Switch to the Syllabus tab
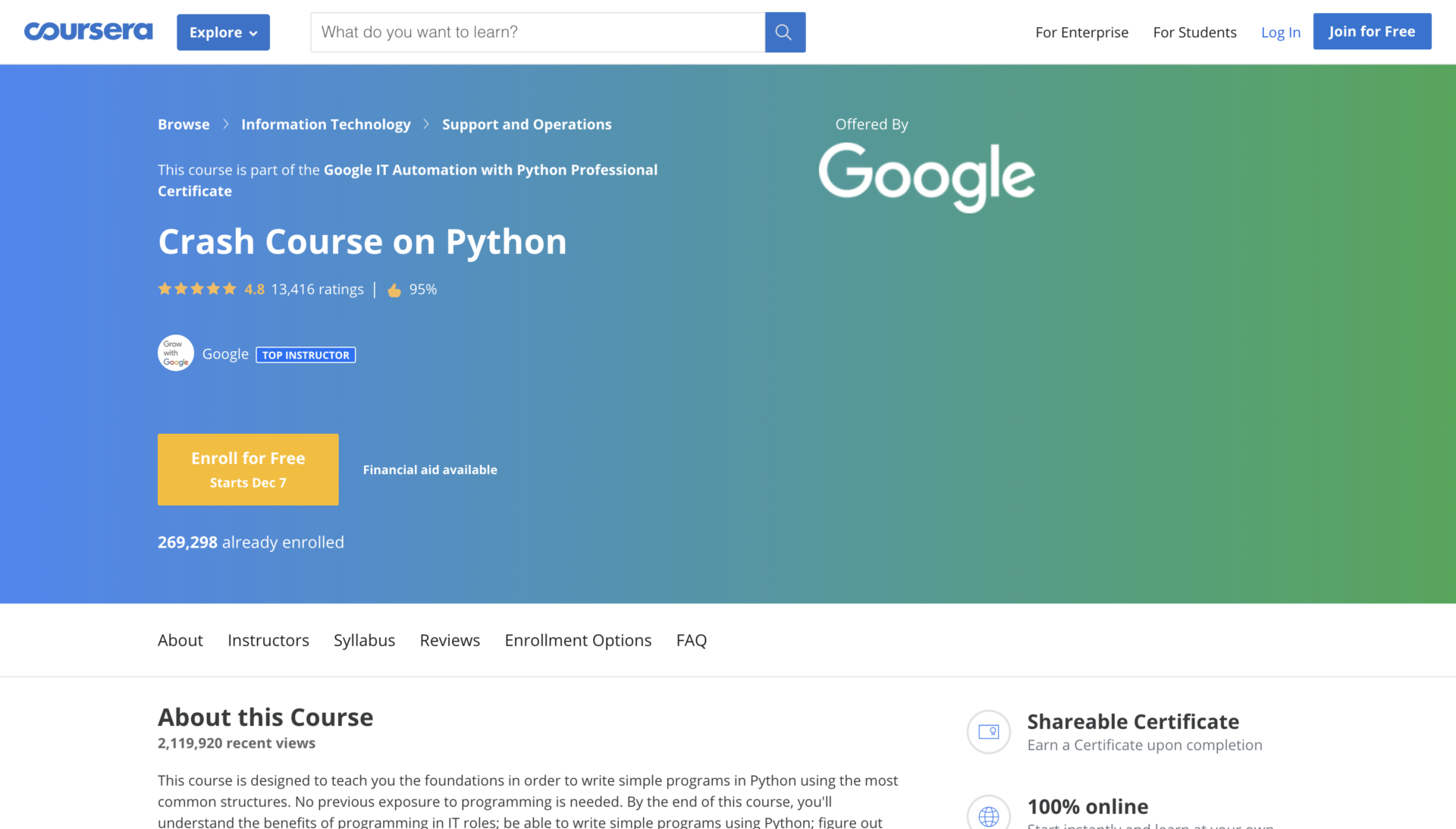 pos(364,640)
